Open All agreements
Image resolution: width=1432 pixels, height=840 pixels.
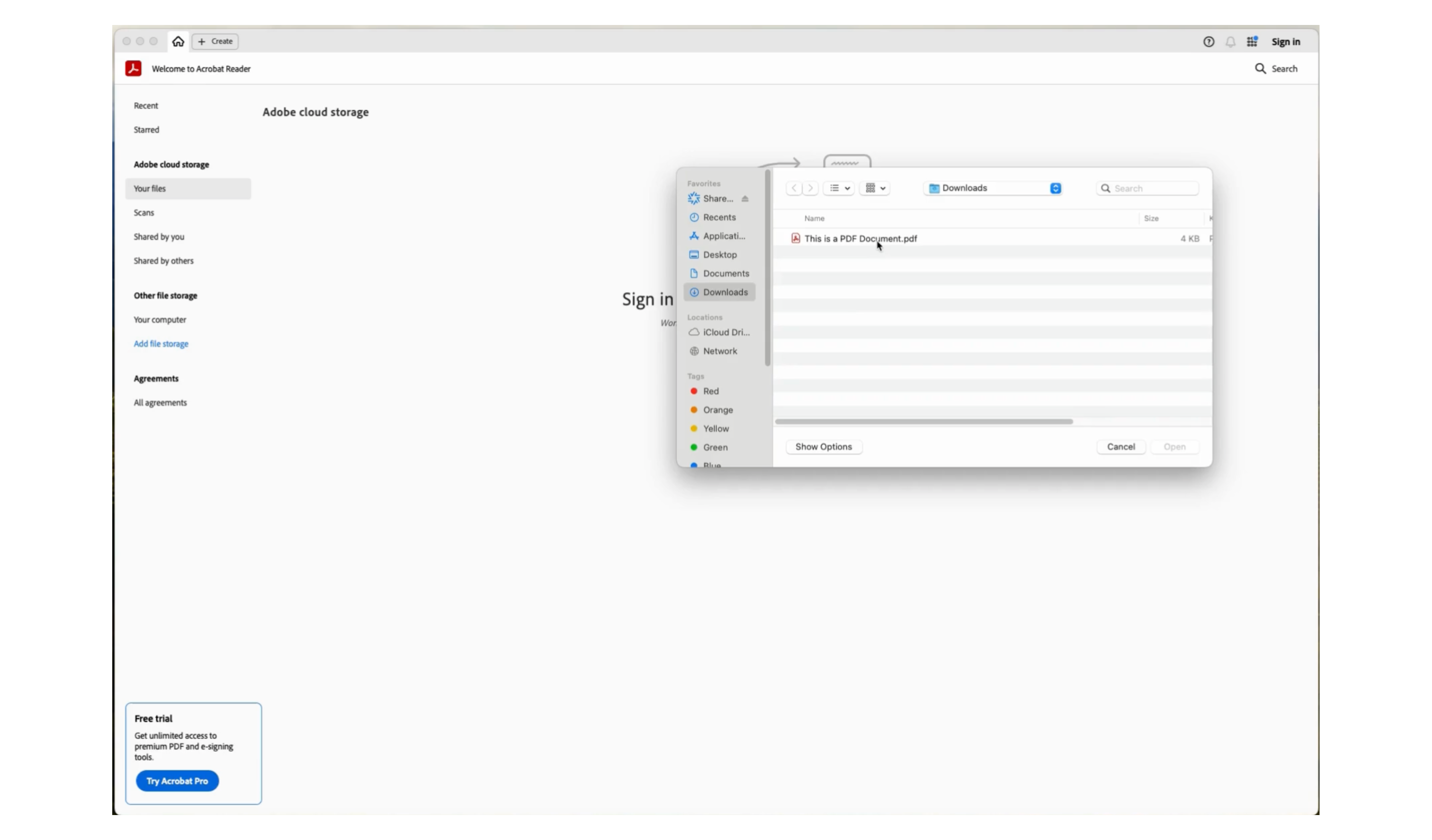160,403
